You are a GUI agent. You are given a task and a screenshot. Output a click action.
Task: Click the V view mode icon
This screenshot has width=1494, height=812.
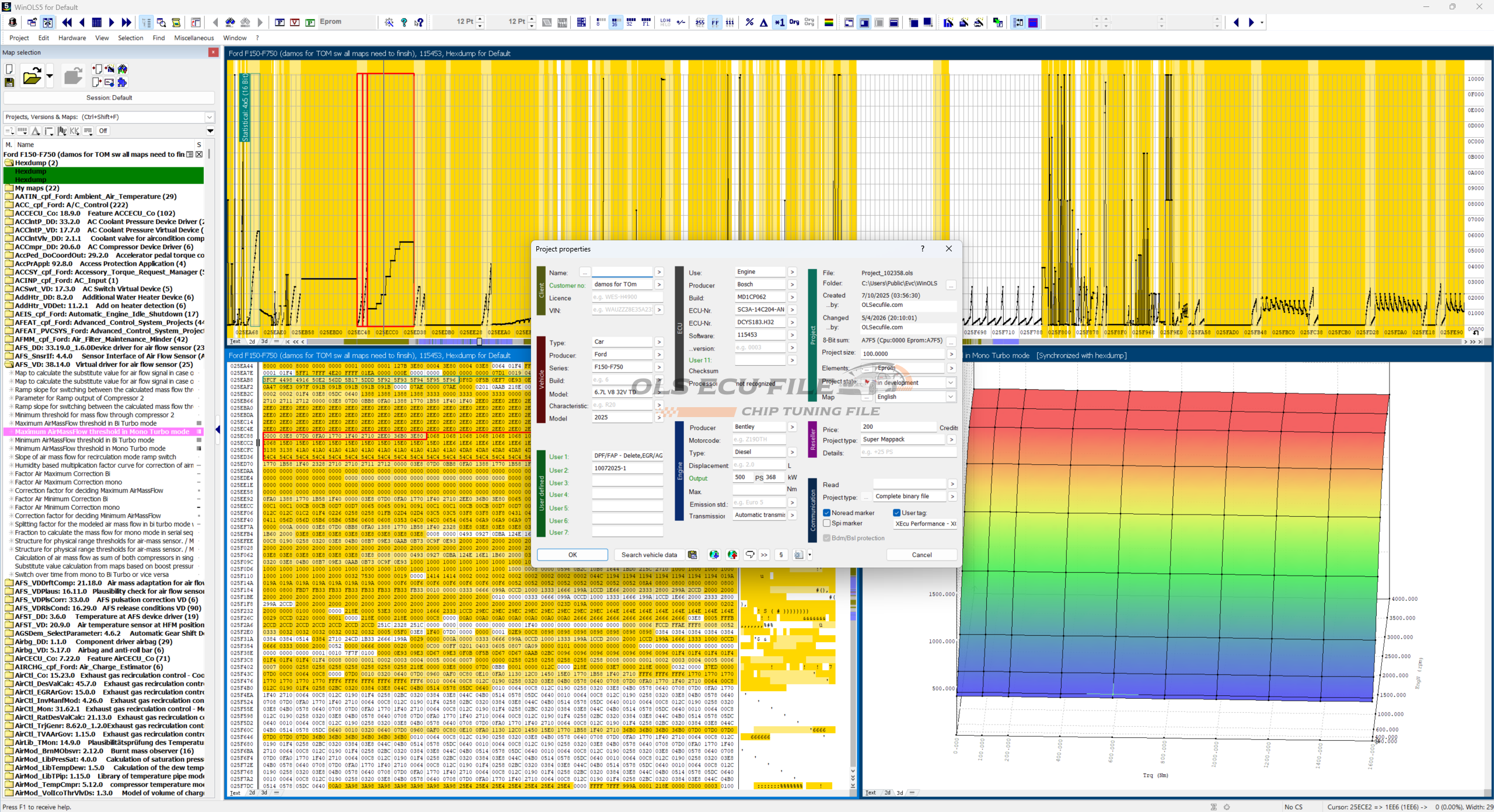(x=295, y=22)
